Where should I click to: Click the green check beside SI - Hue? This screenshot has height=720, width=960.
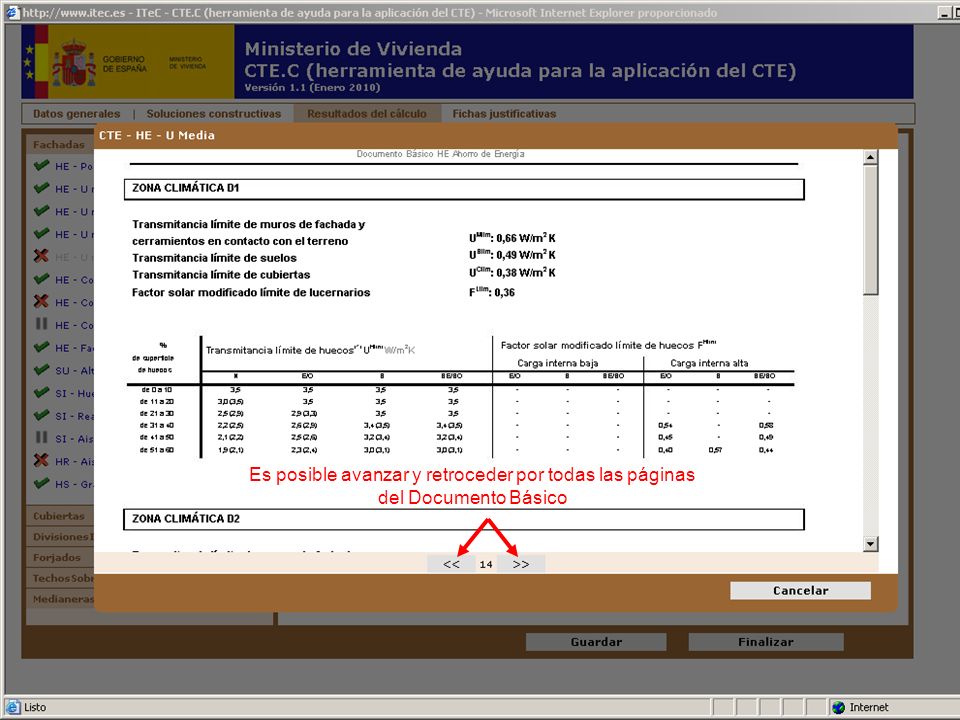click(41, 392)
